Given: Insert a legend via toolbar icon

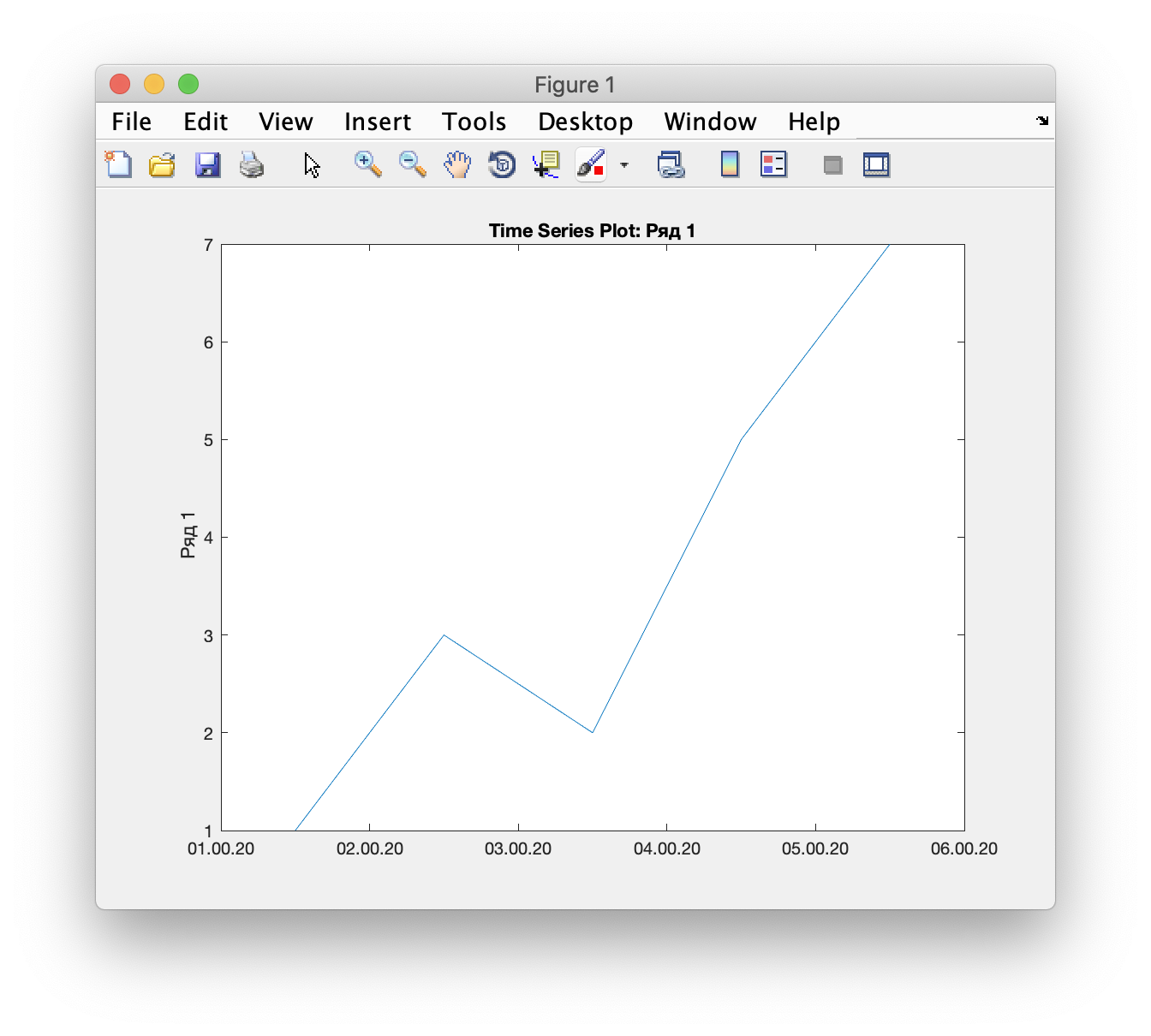Looking at the screenshot, I should point(773,164).
